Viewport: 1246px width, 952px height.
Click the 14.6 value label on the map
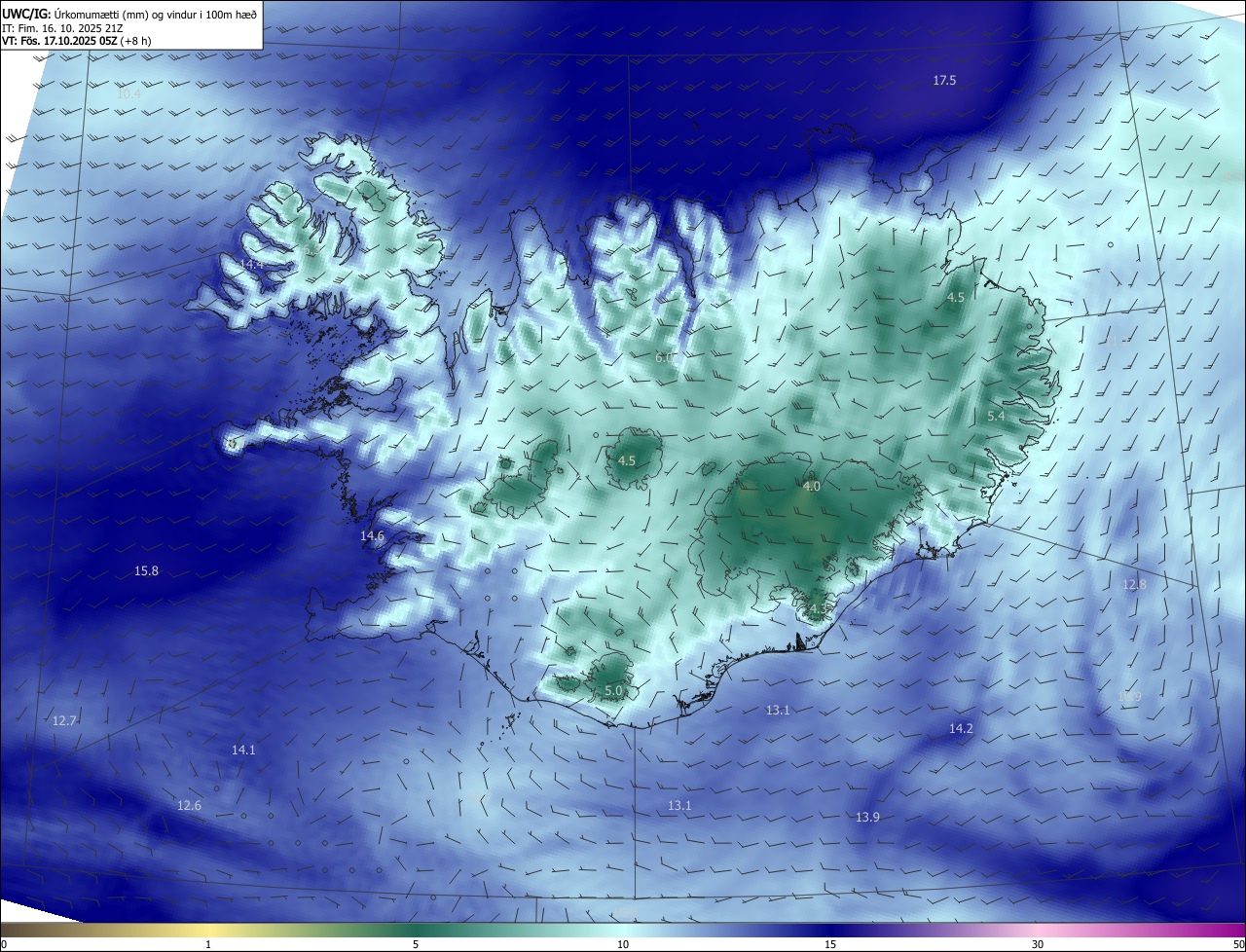tap(372, 536)
